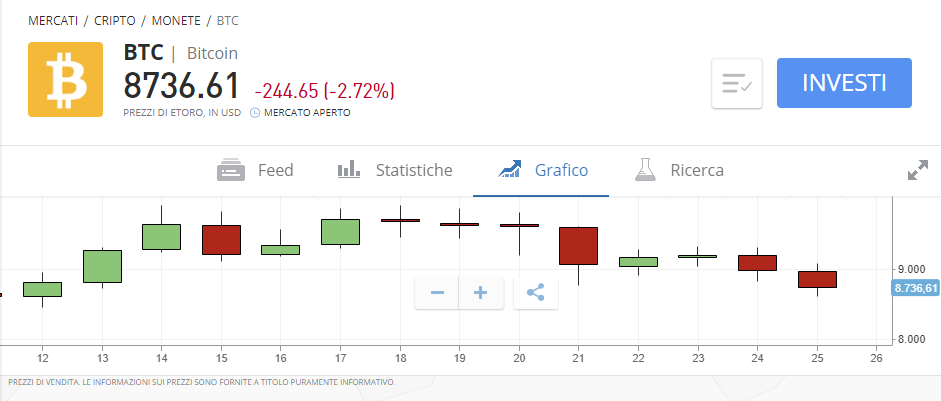
Task: Click the green candlestick for day 12
Action: coord(43,289)
